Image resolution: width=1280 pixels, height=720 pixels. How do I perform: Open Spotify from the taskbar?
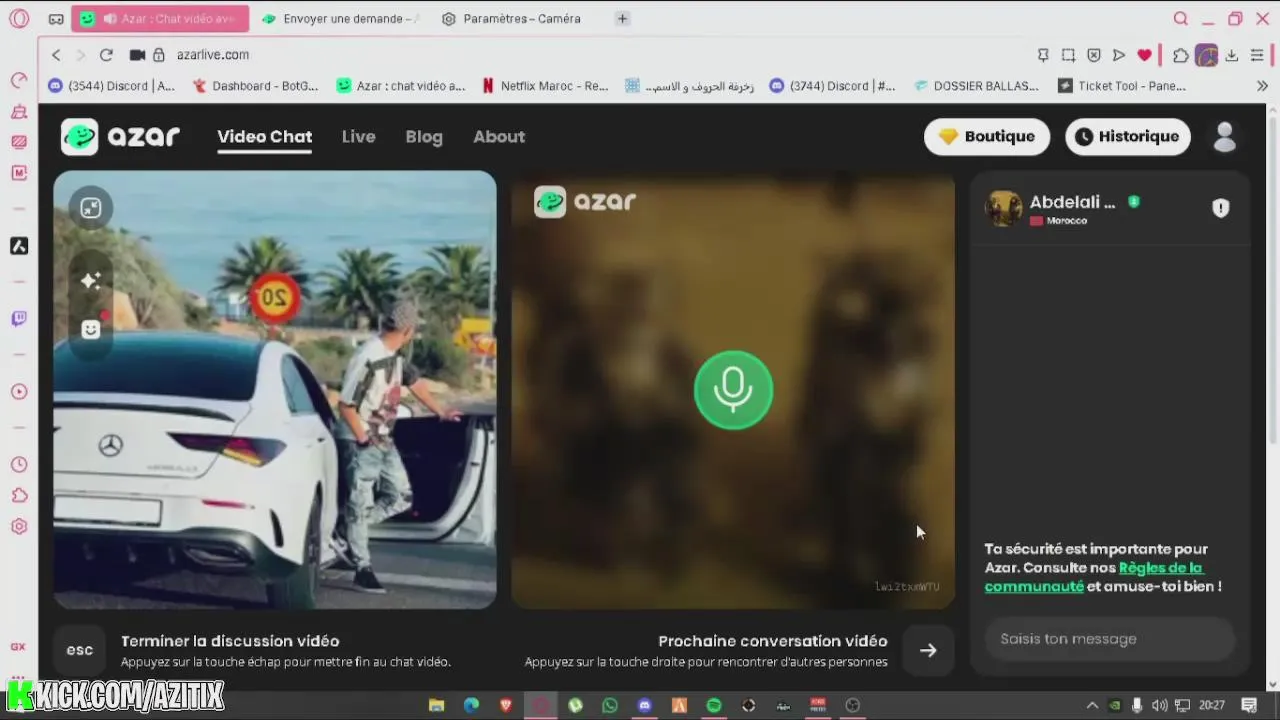pyautogui.click(x=714, y=705)
